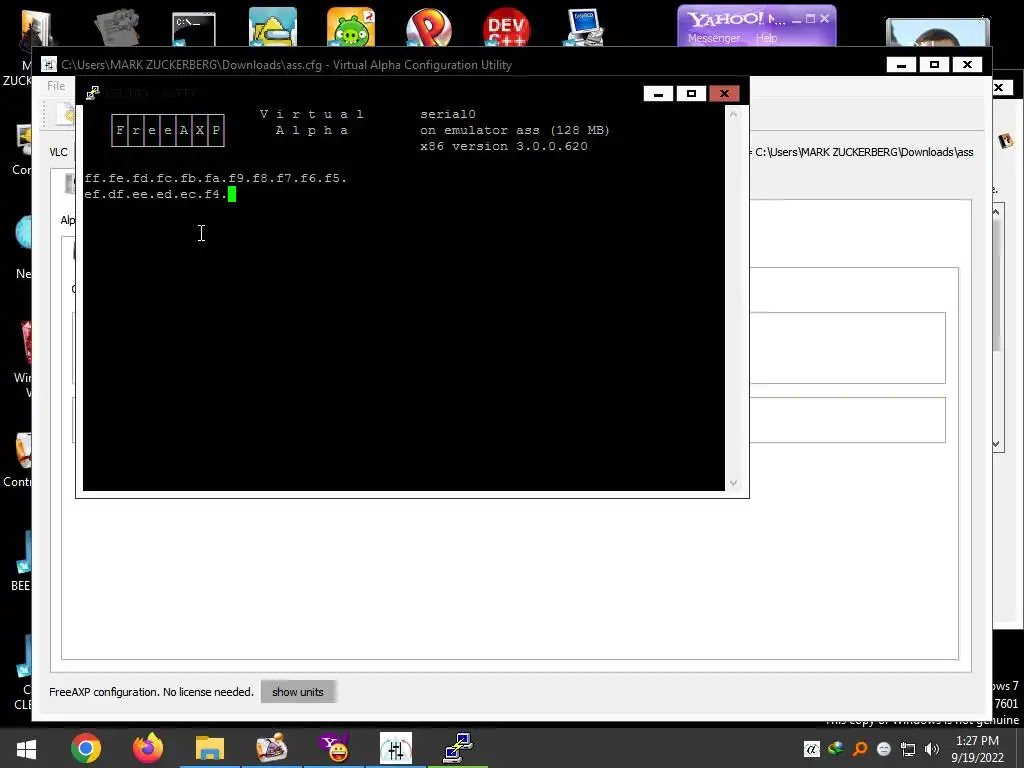1024x768 pixels.
Task: Switch to the PuTTY terminal taskbar icon
Action: pyautogui.click(x=458, y=748)
